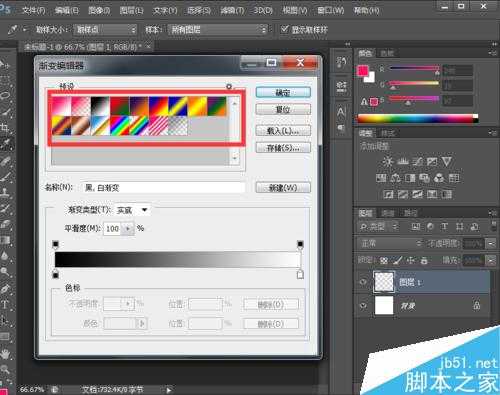Open the layer 填充 slider arrow
The width and height of the screenshot is (500, 395).
pos(491,260)
